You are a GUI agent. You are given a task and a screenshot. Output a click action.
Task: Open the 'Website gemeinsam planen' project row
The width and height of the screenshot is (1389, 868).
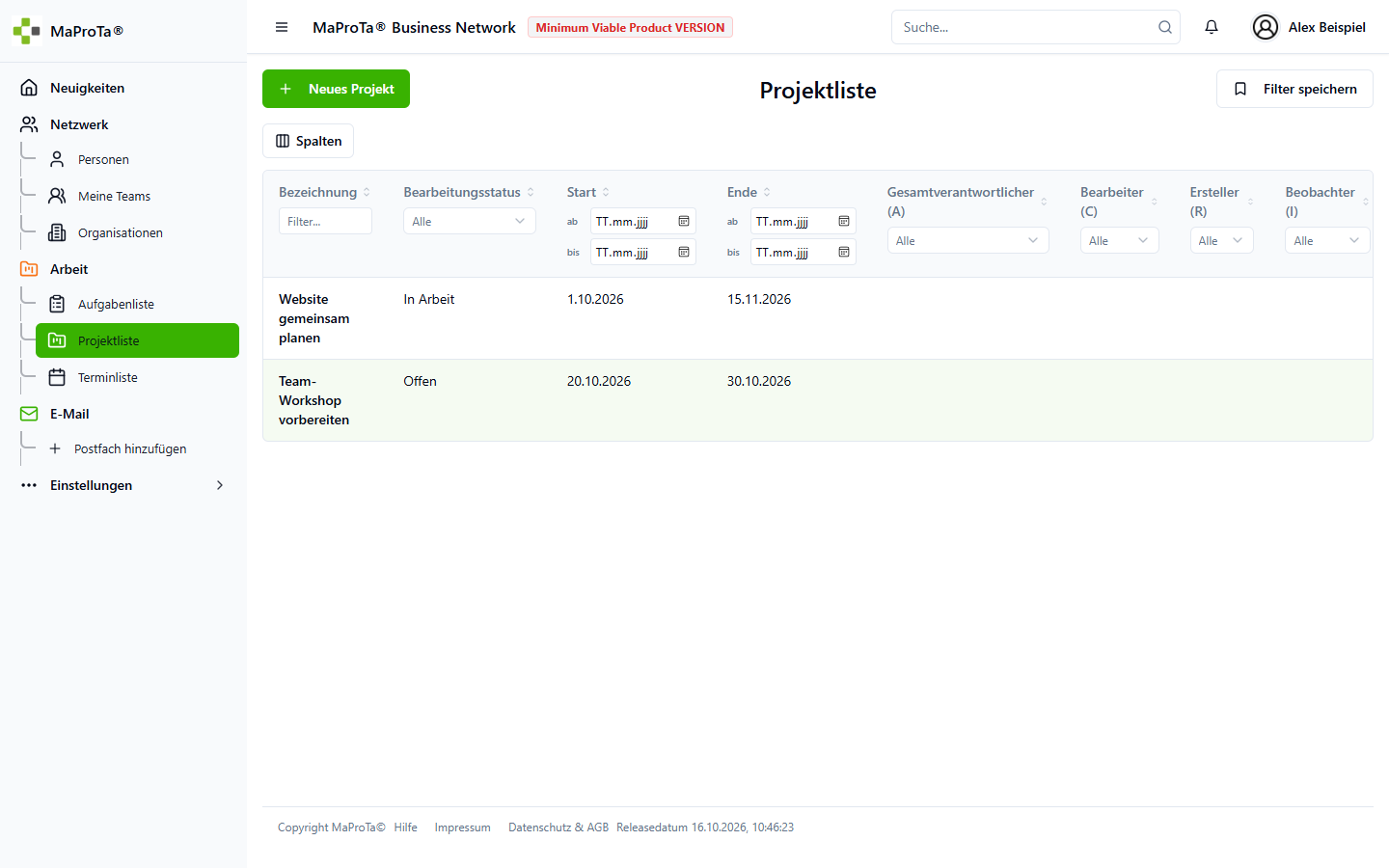pos(817,318)
